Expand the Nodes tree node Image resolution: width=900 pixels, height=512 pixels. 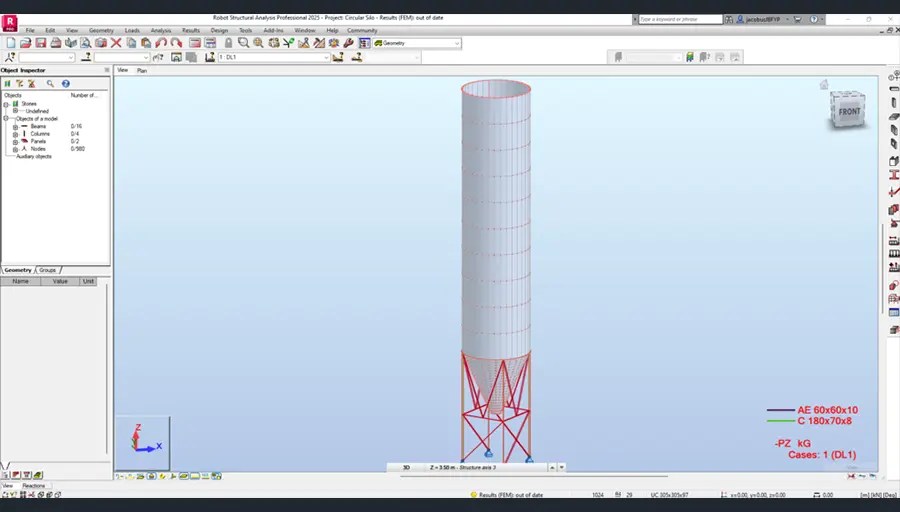click(15, 149)
